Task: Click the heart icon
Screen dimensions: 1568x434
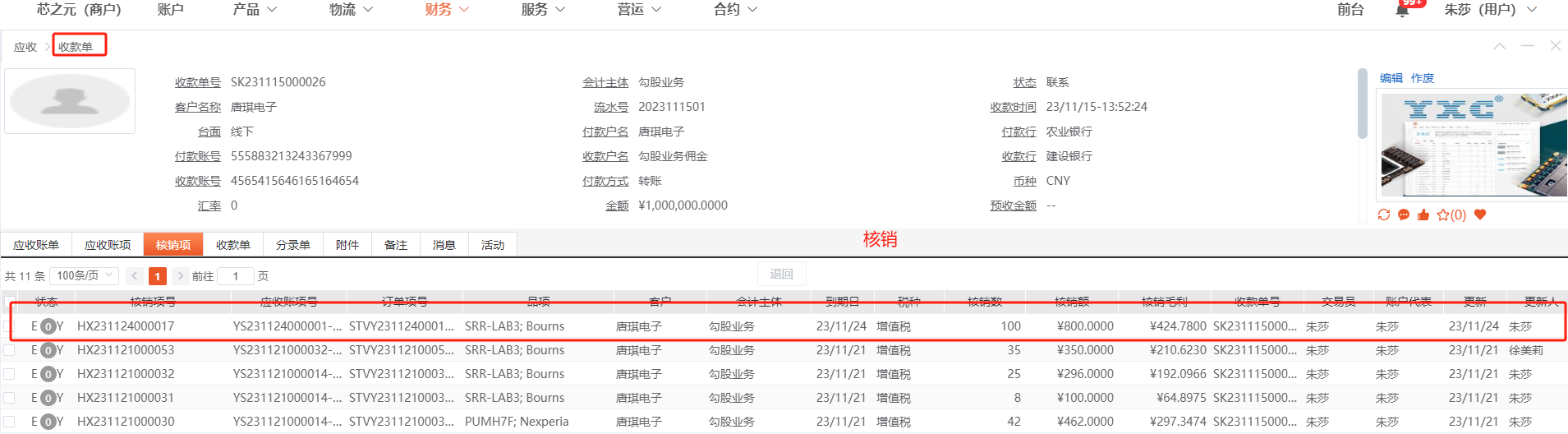Action: (1480, 215)
